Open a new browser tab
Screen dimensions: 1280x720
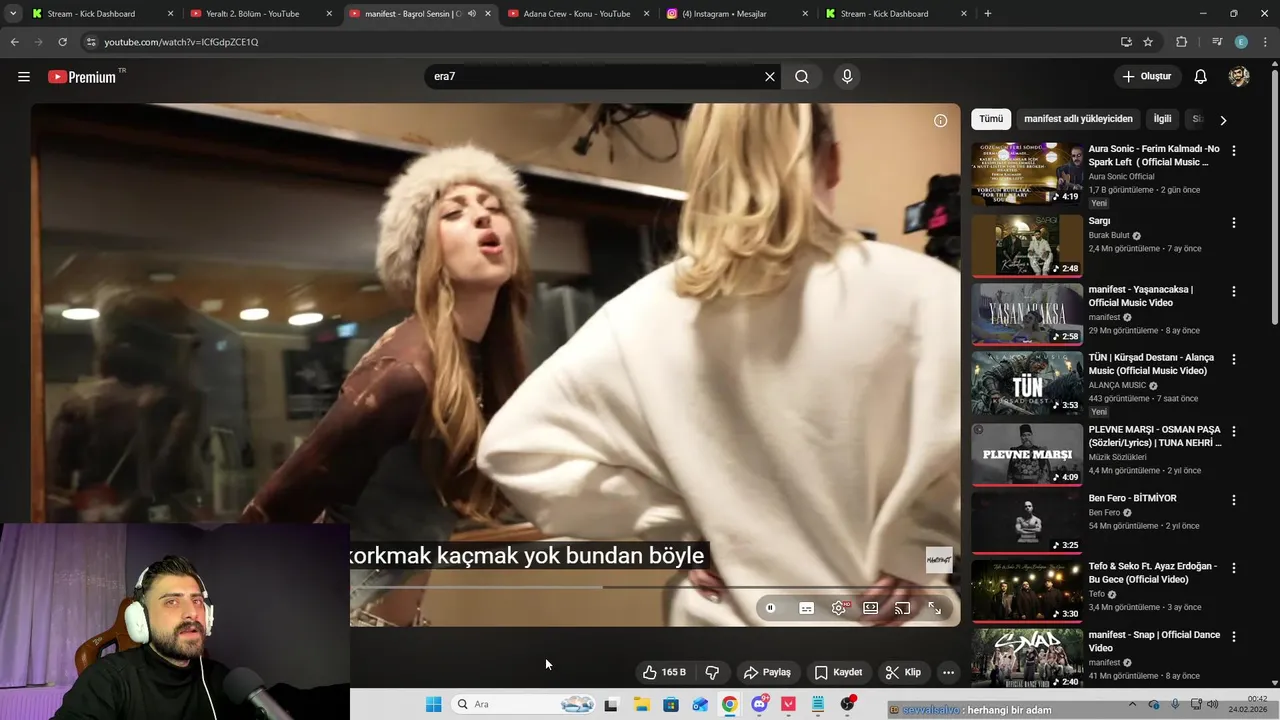(x=988, y=14)
